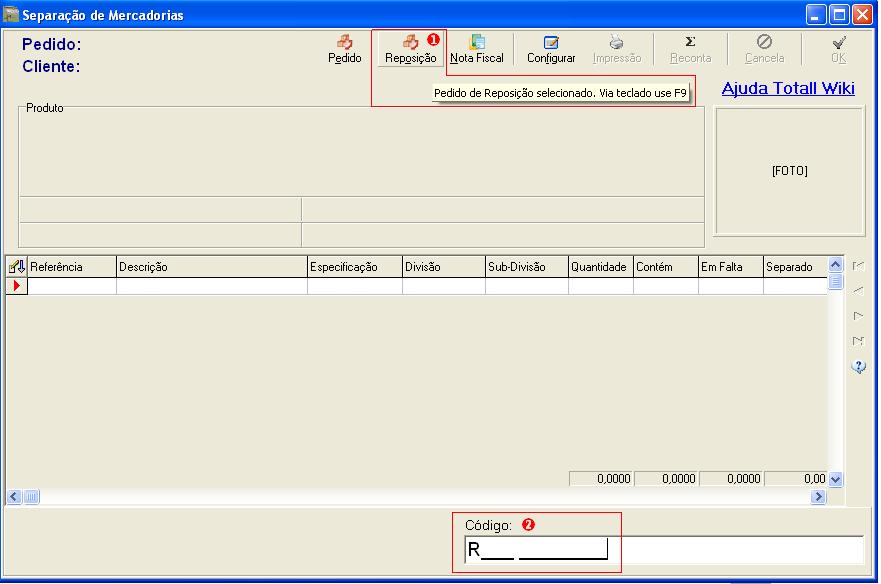Viewport: 881px width, 584px height.
Task: Select the current row indicator arrow
Action: coord(17,286)
